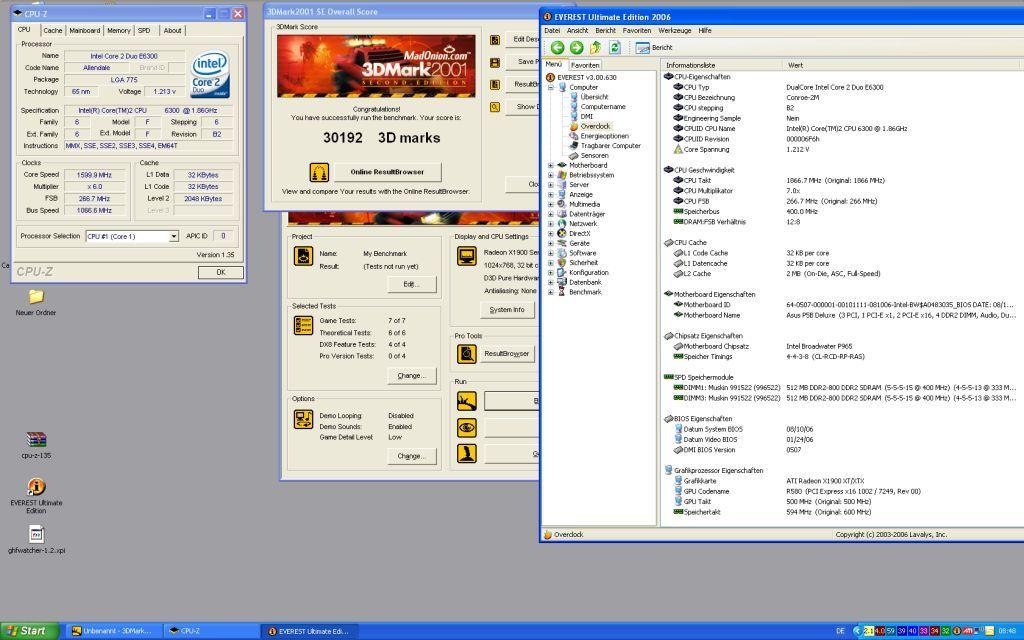Viewport: 1024px width, 640px height.
Task: Switch to the Cache tab in CPU-Z
Action: 52,31
